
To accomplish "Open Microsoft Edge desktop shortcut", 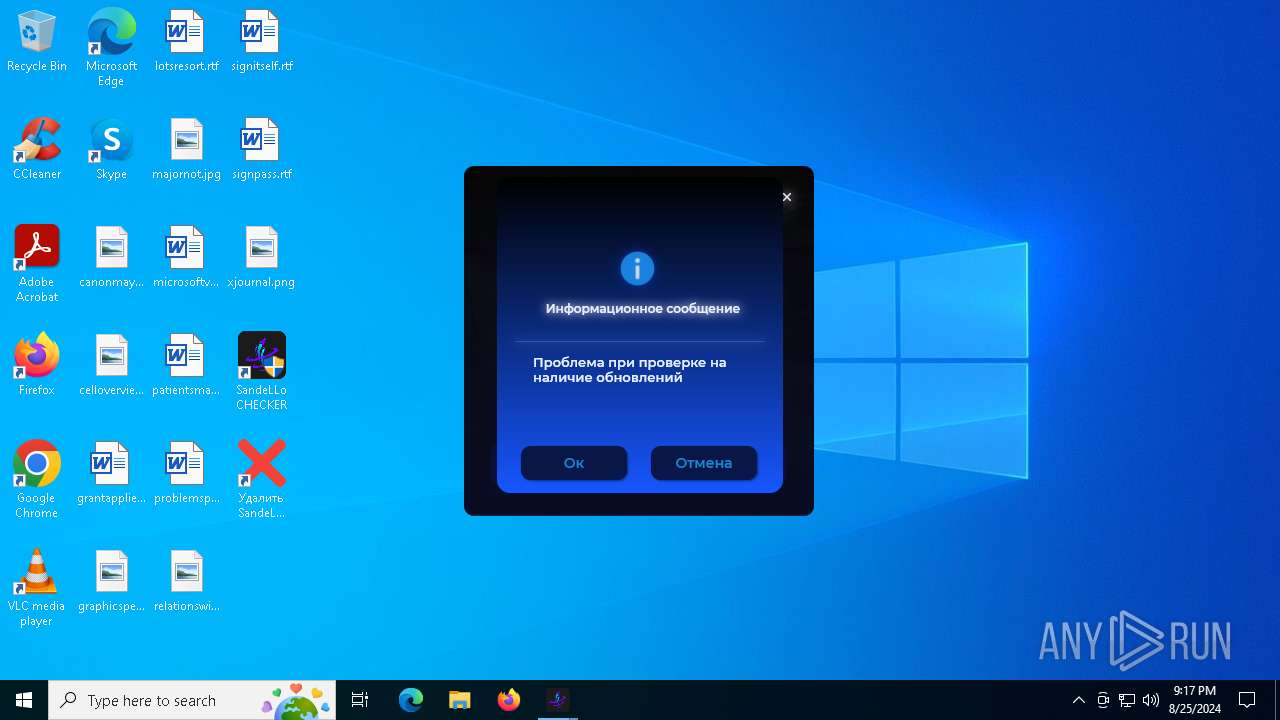I will (111, 47).
